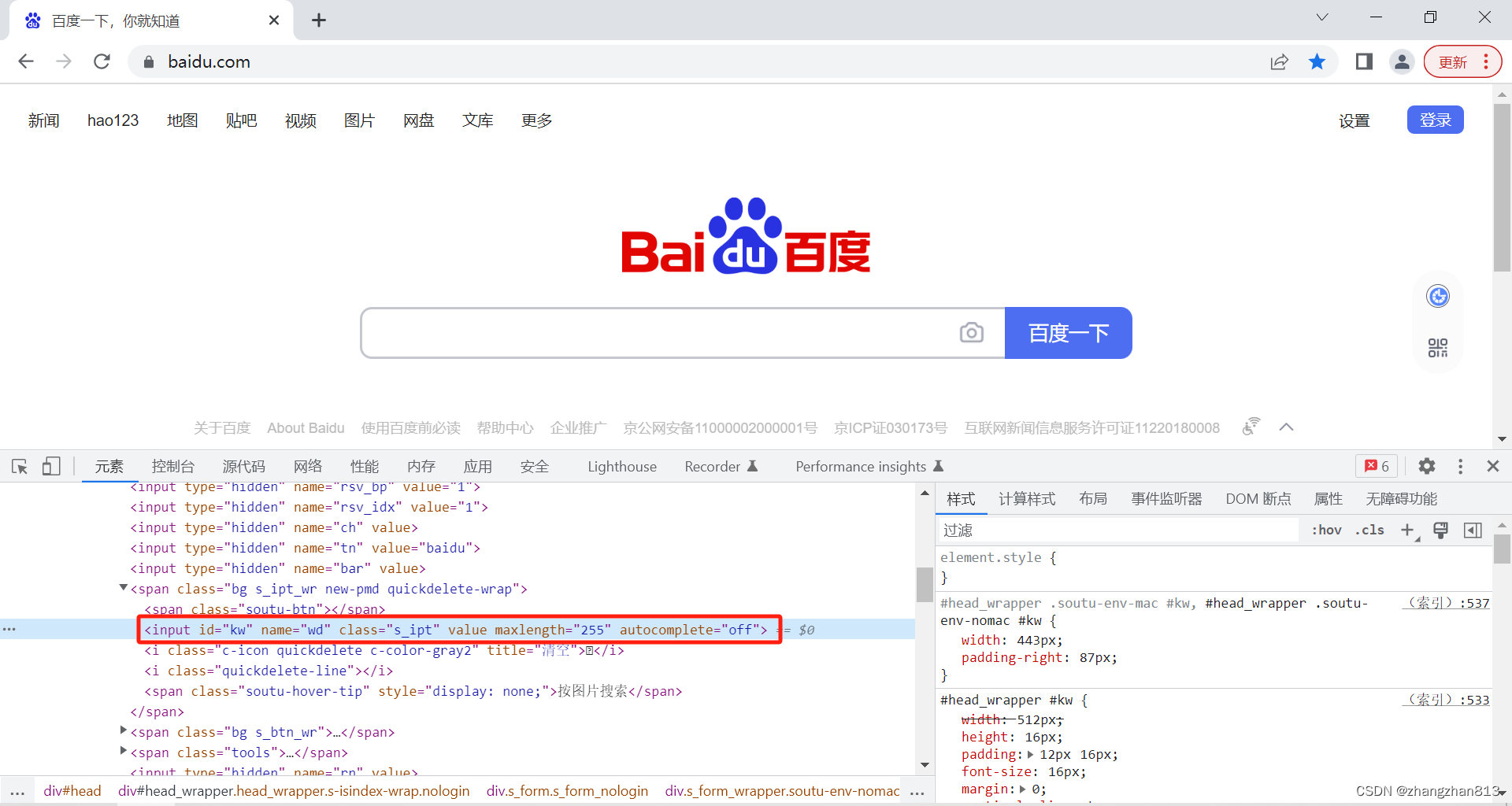The height and width of the screenshot is (806, 1512).
Task: Open the 设置 settings link
Action: click(x=1354, y=121)
